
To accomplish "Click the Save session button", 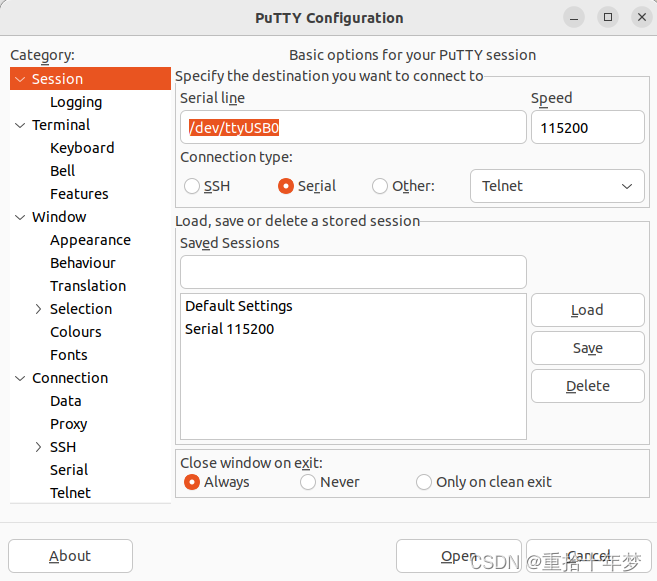I will pyautogui.click(x=587, y=348).
